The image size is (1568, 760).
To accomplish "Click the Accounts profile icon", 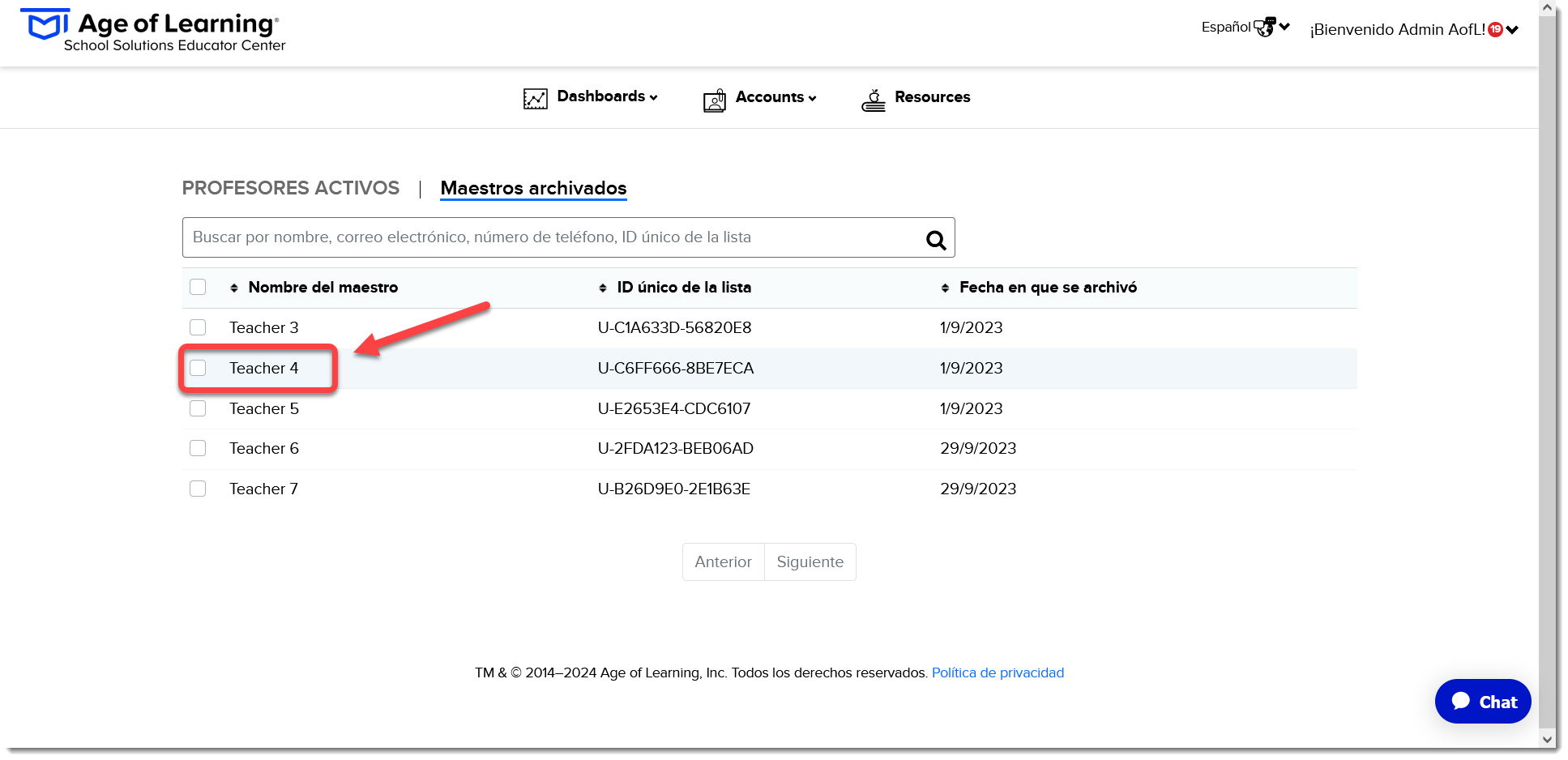I will [715, 100].
